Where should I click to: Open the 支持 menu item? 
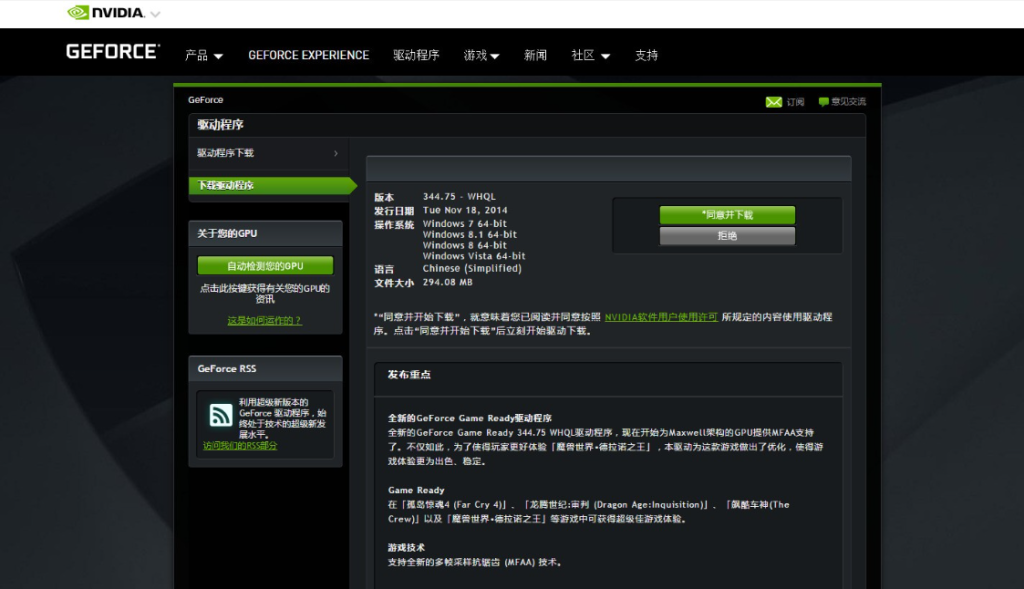coord(646,55)
